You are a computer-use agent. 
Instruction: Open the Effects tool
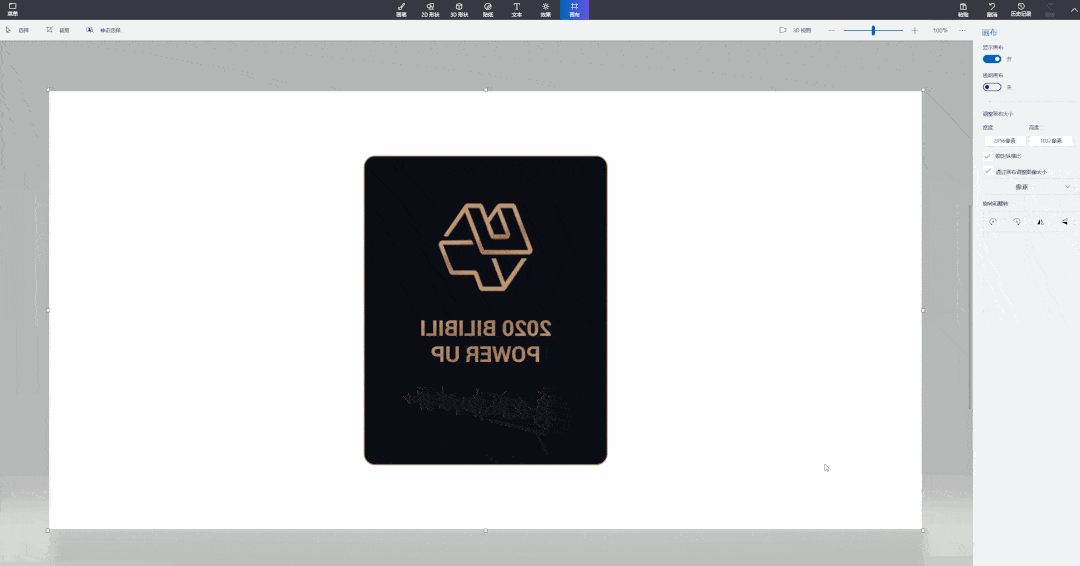tap(545, 9)
